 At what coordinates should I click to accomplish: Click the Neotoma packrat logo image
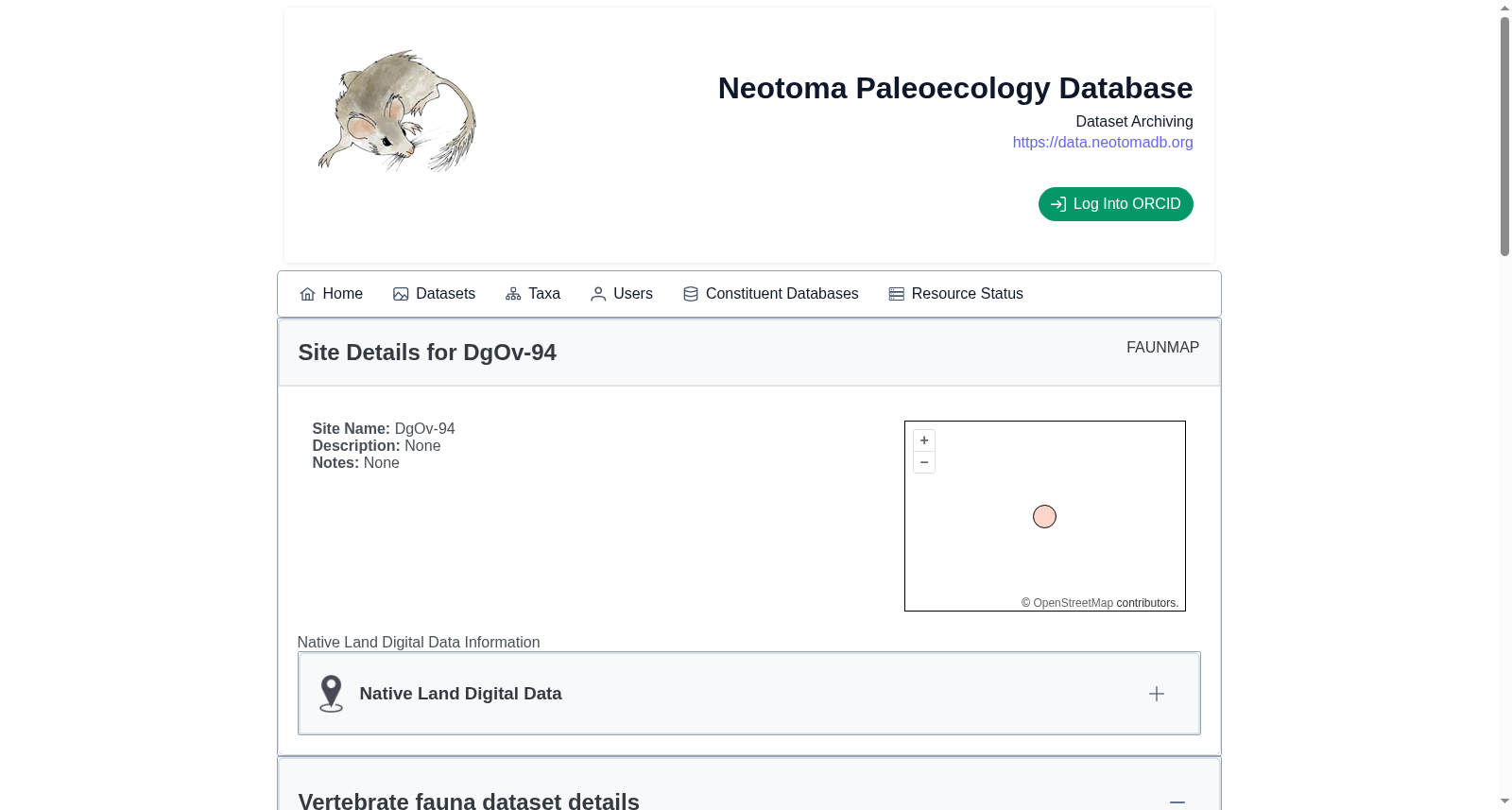click(397, 111)
